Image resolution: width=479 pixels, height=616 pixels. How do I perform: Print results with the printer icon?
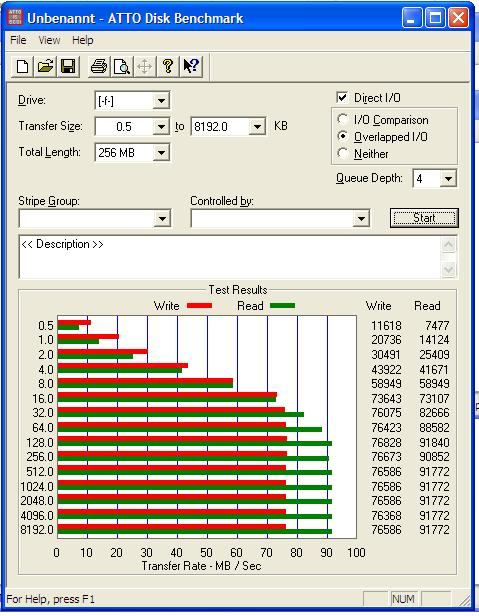pyautogui.click(x=99, y=66)
